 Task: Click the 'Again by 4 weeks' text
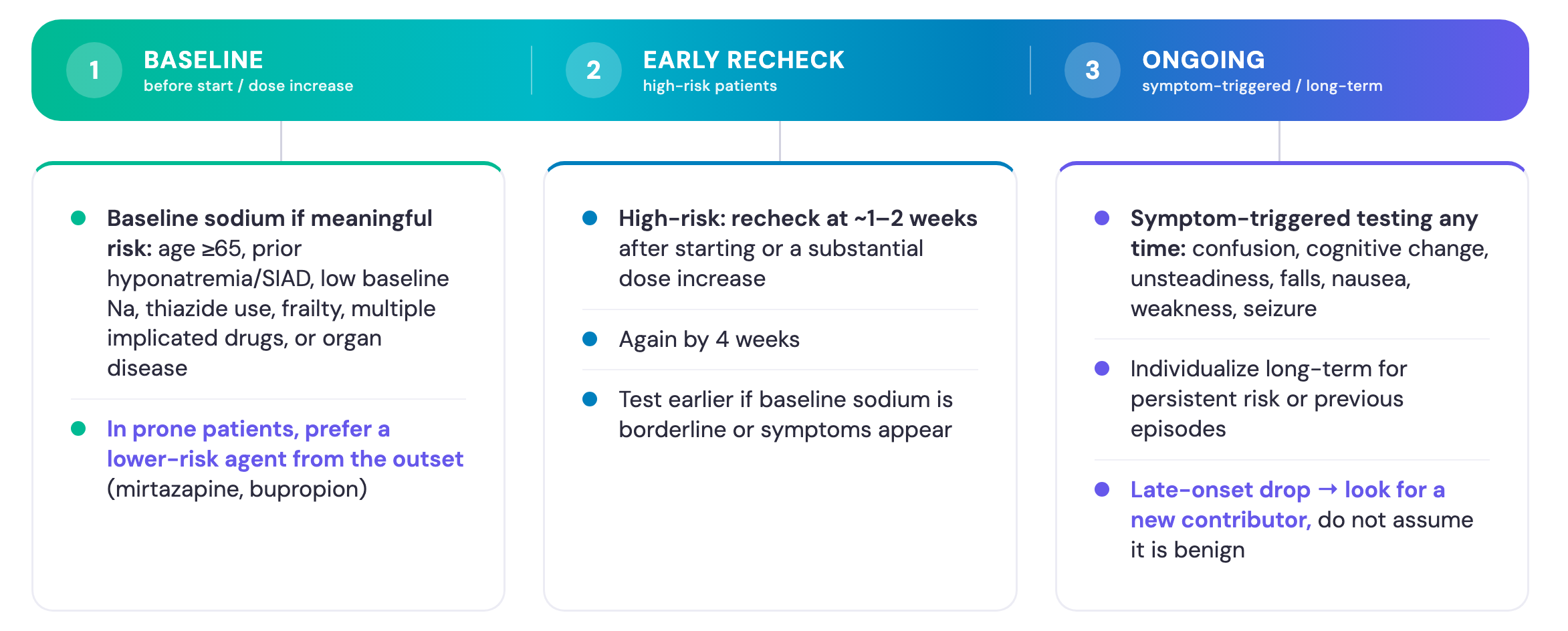click(x=709, y=340)
